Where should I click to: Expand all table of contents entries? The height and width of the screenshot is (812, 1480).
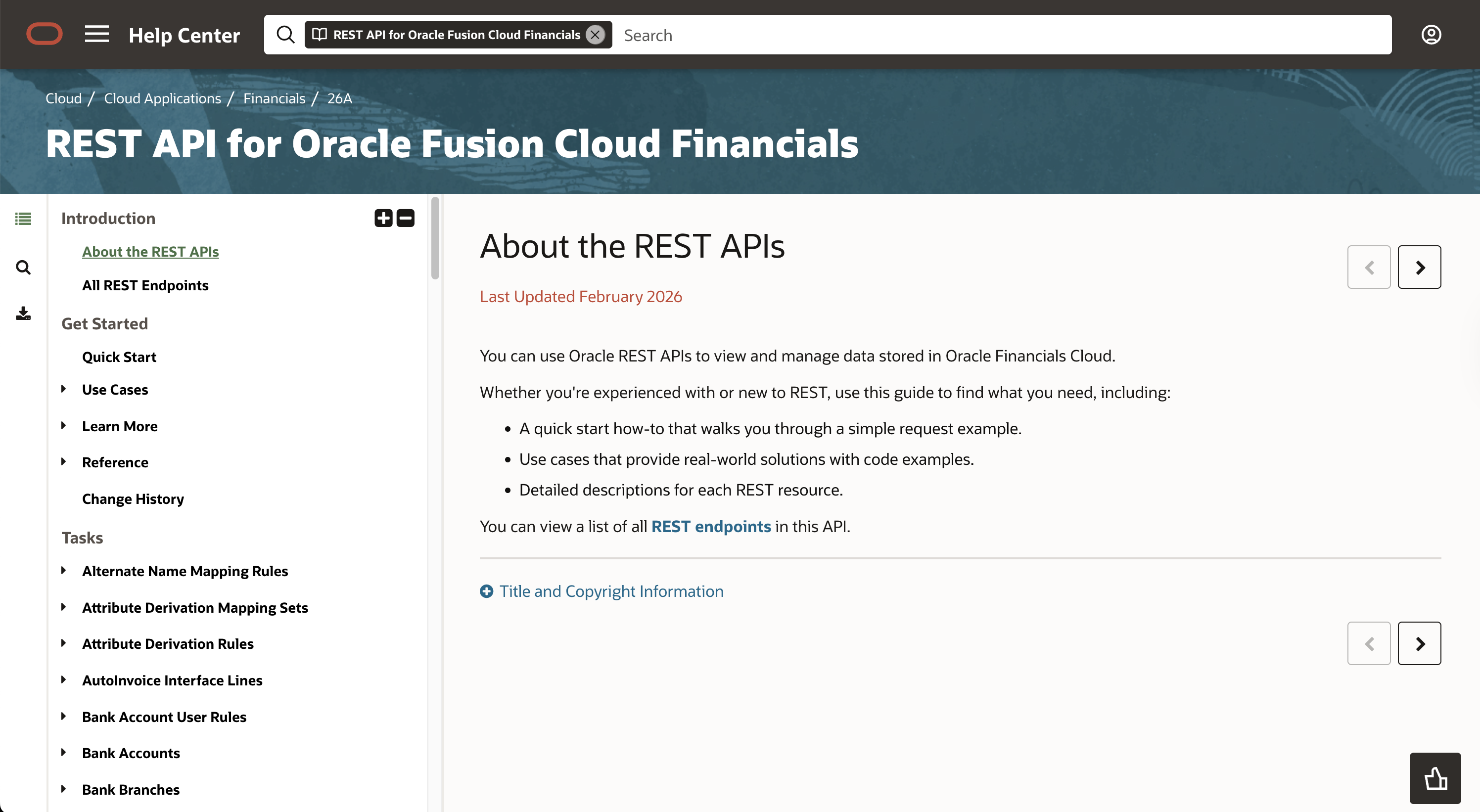[383, 218]
